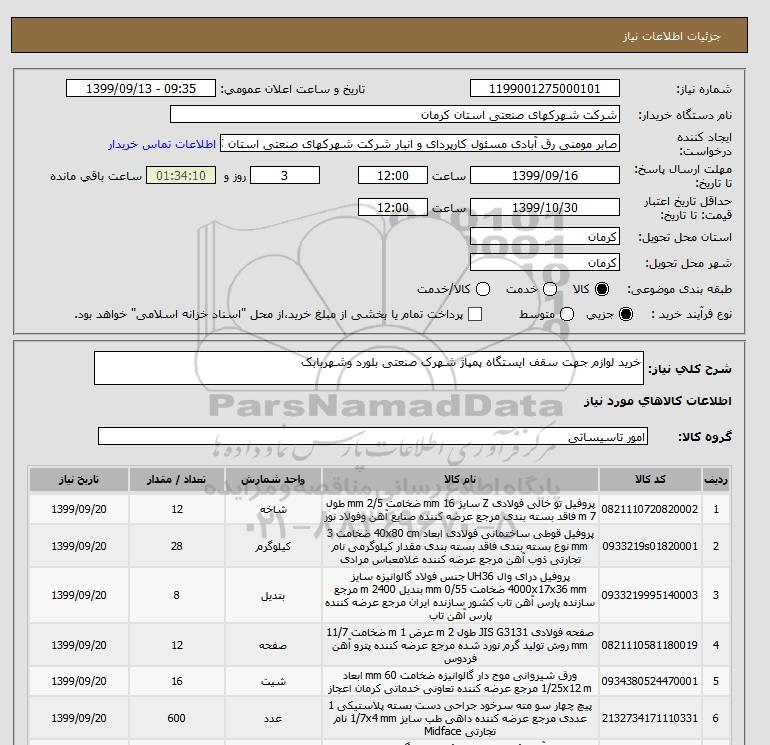Click the delivery city field کرمان
770x745 pixels.
click(x=545, y=262)
